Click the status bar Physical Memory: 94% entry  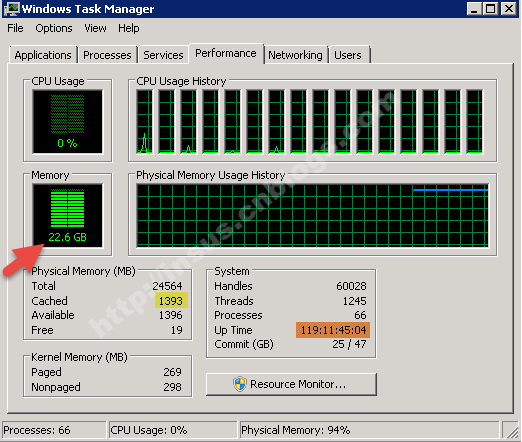(369, 430)
